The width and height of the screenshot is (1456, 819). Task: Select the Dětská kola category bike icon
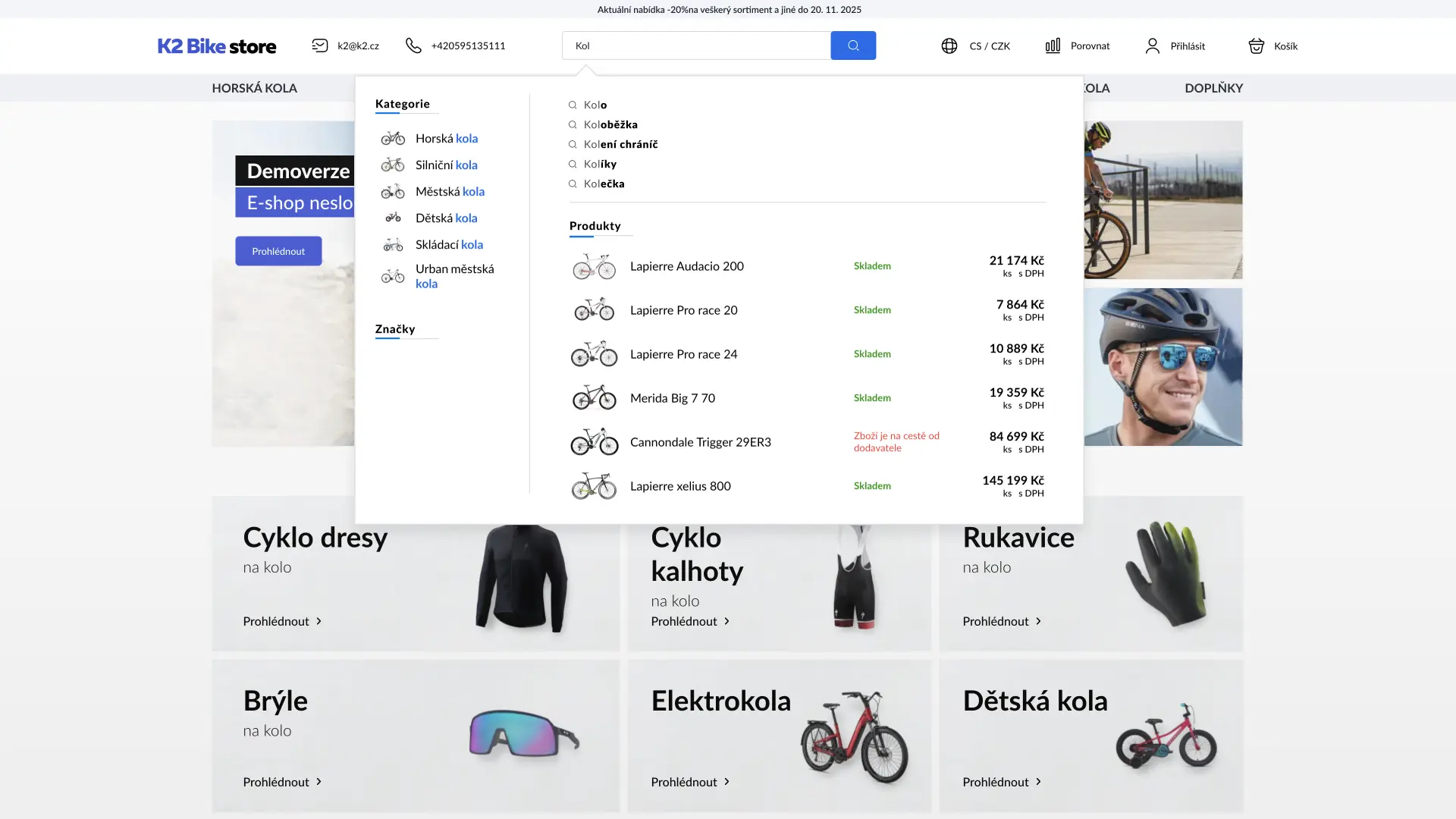[x=393, y=218]
